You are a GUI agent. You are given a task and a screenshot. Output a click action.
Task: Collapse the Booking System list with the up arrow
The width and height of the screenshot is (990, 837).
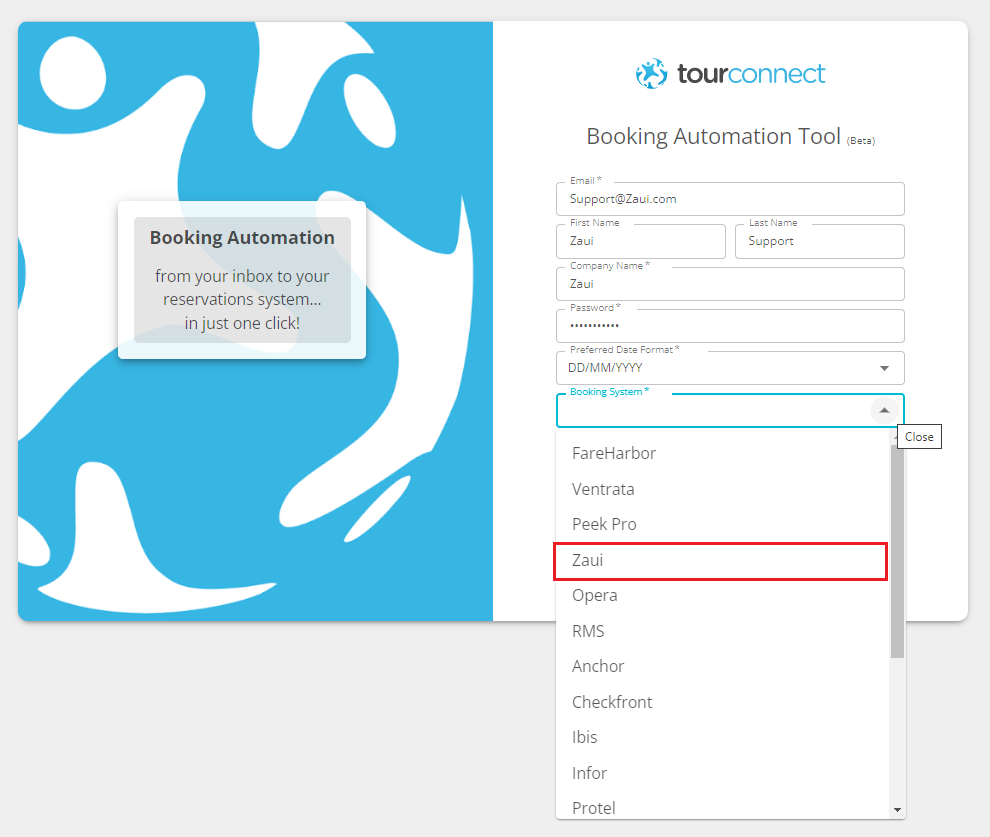tap(884, 410)
